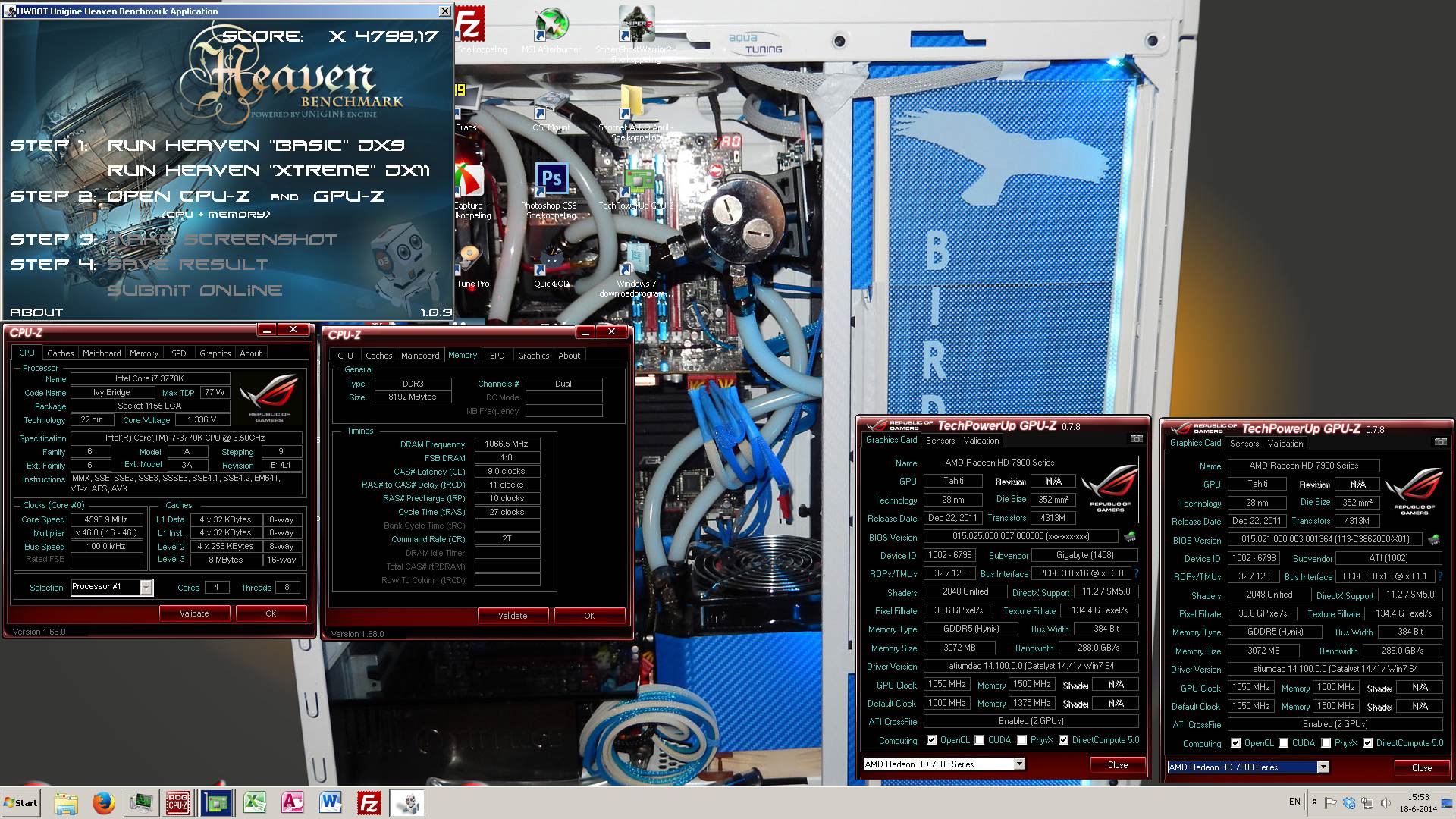Open About tab in left CPU-Z
Image resolution: width=1456 pixels, height=819 pixels.
pos(251,353)
